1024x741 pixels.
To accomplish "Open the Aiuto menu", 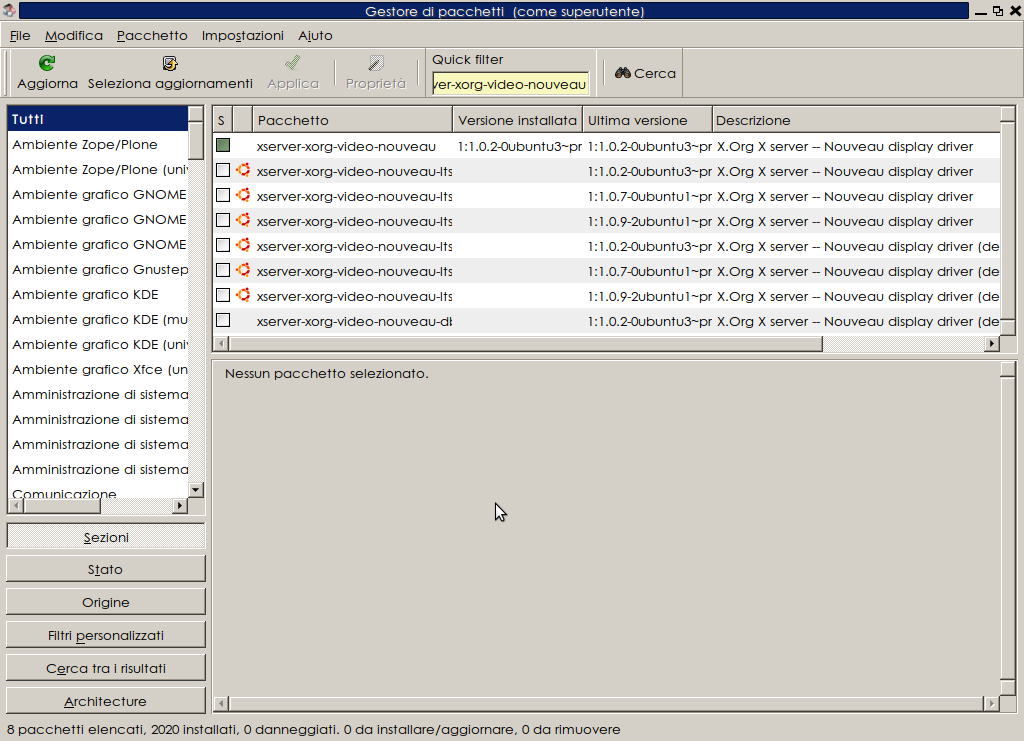I will coord(315,35).
